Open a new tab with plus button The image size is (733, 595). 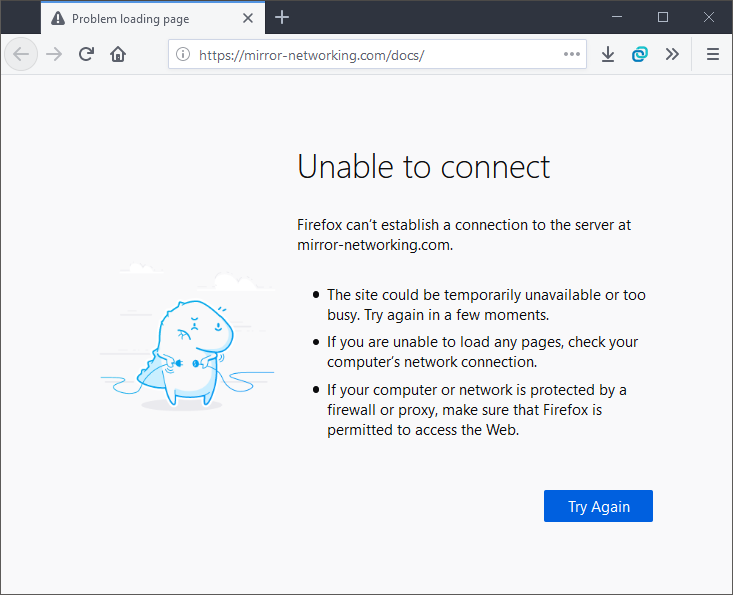point(282,18)
